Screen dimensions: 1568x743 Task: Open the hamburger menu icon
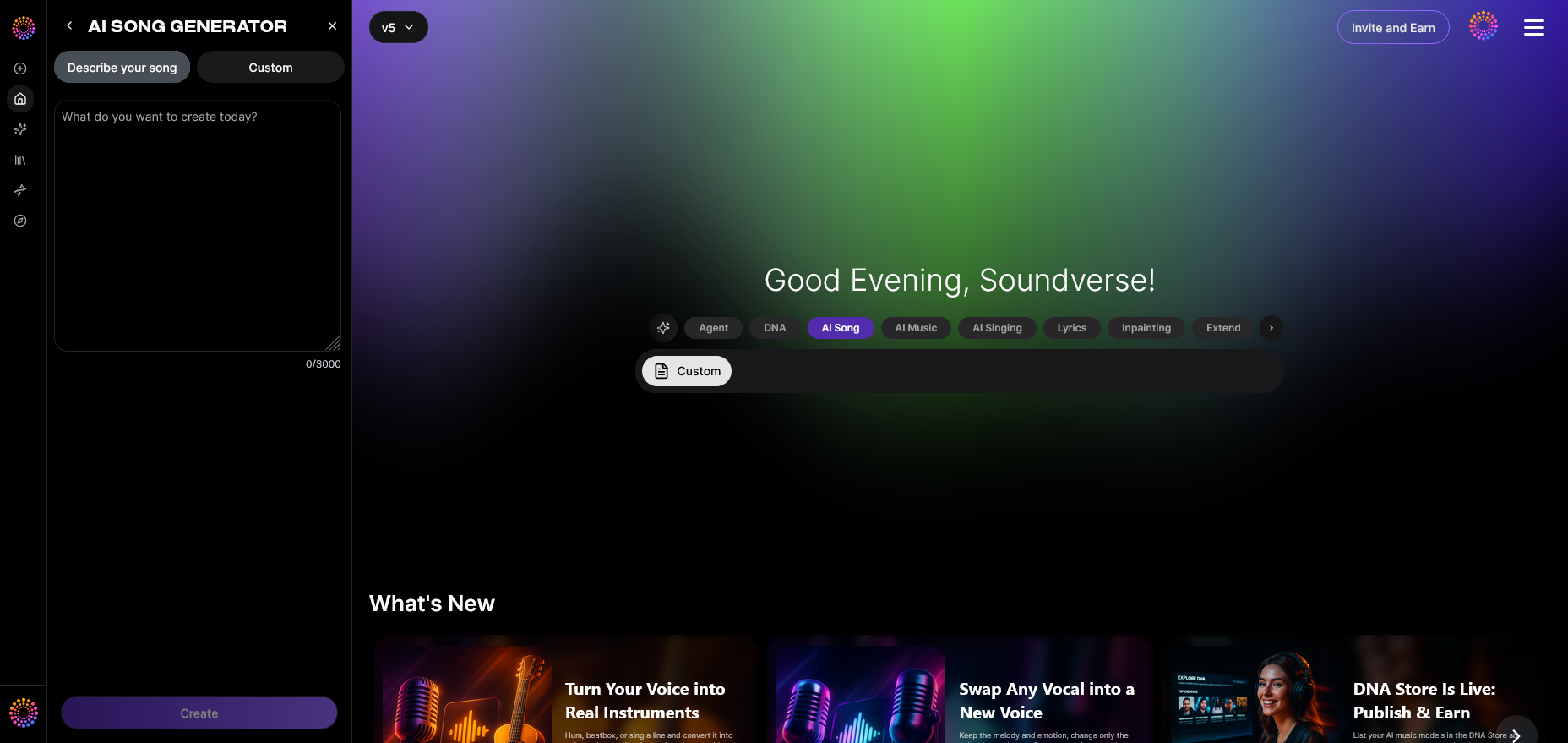[x=1533, y=28]
